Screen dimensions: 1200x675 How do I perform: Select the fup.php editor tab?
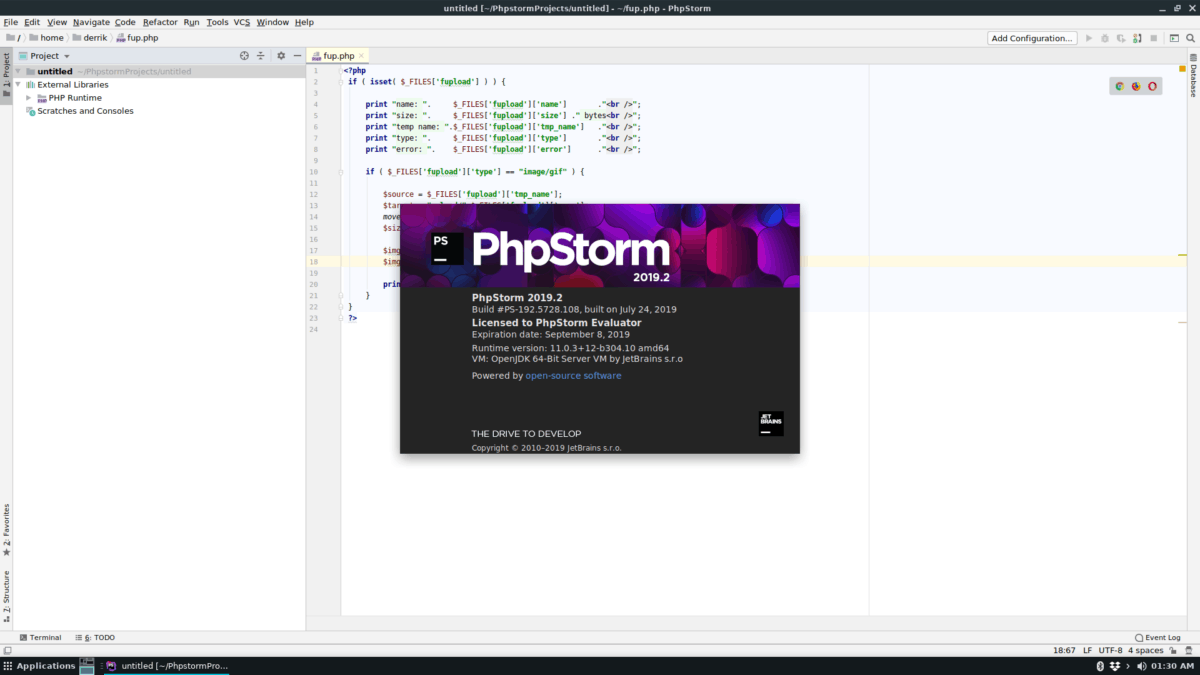337,56
